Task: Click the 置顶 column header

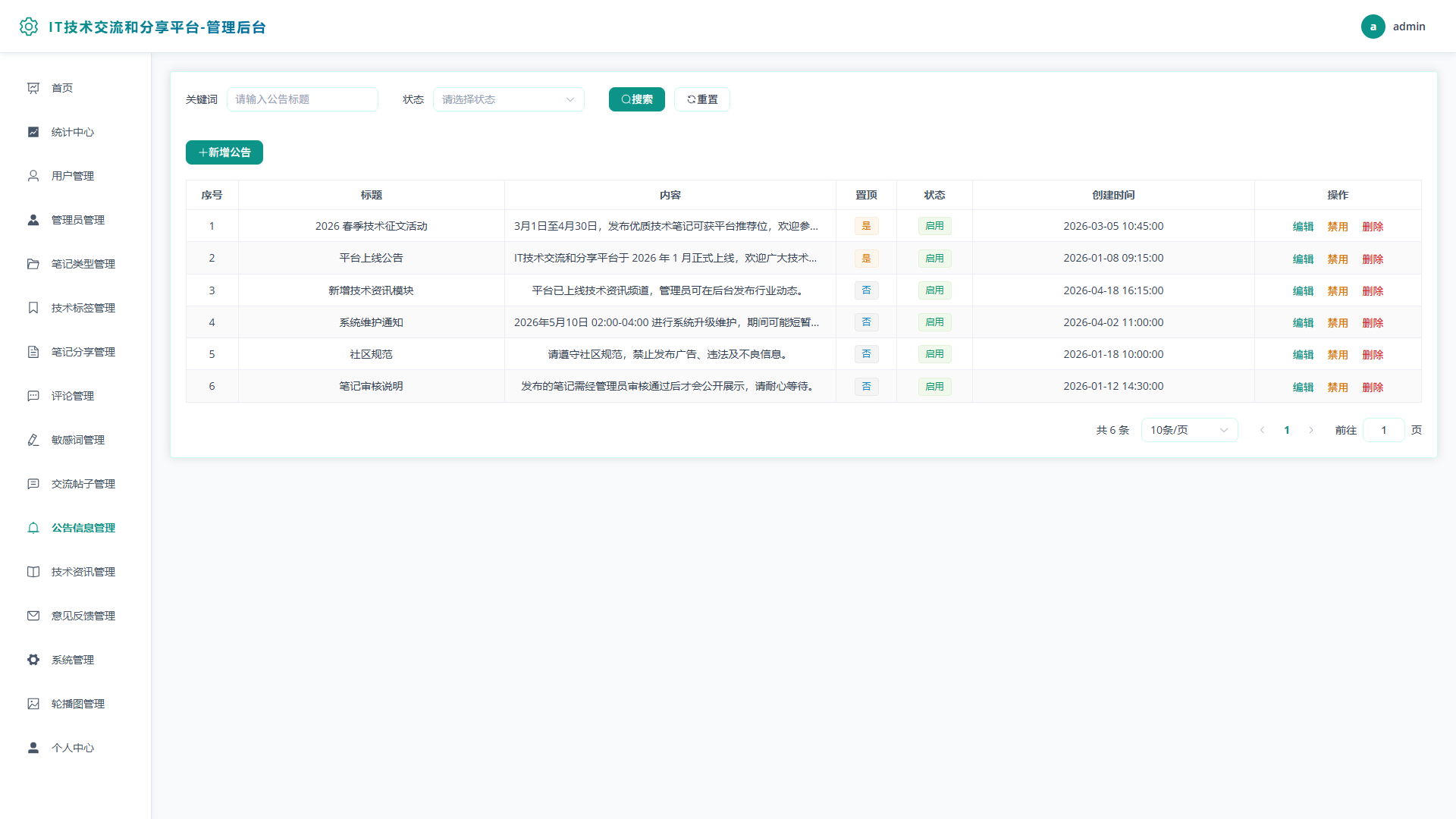Action: (866, 195)
